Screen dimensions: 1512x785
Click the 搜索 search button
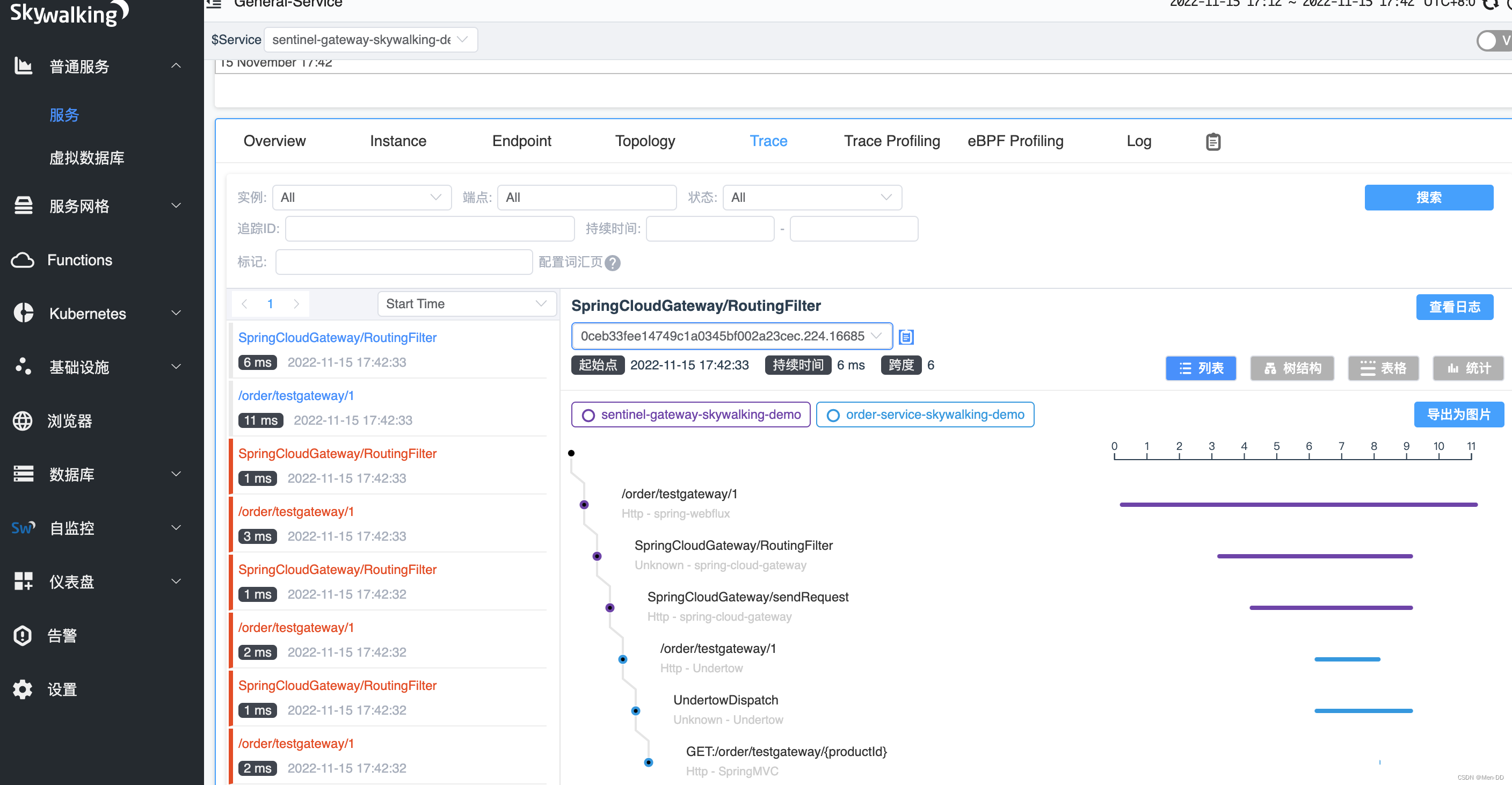[1428, 197]
